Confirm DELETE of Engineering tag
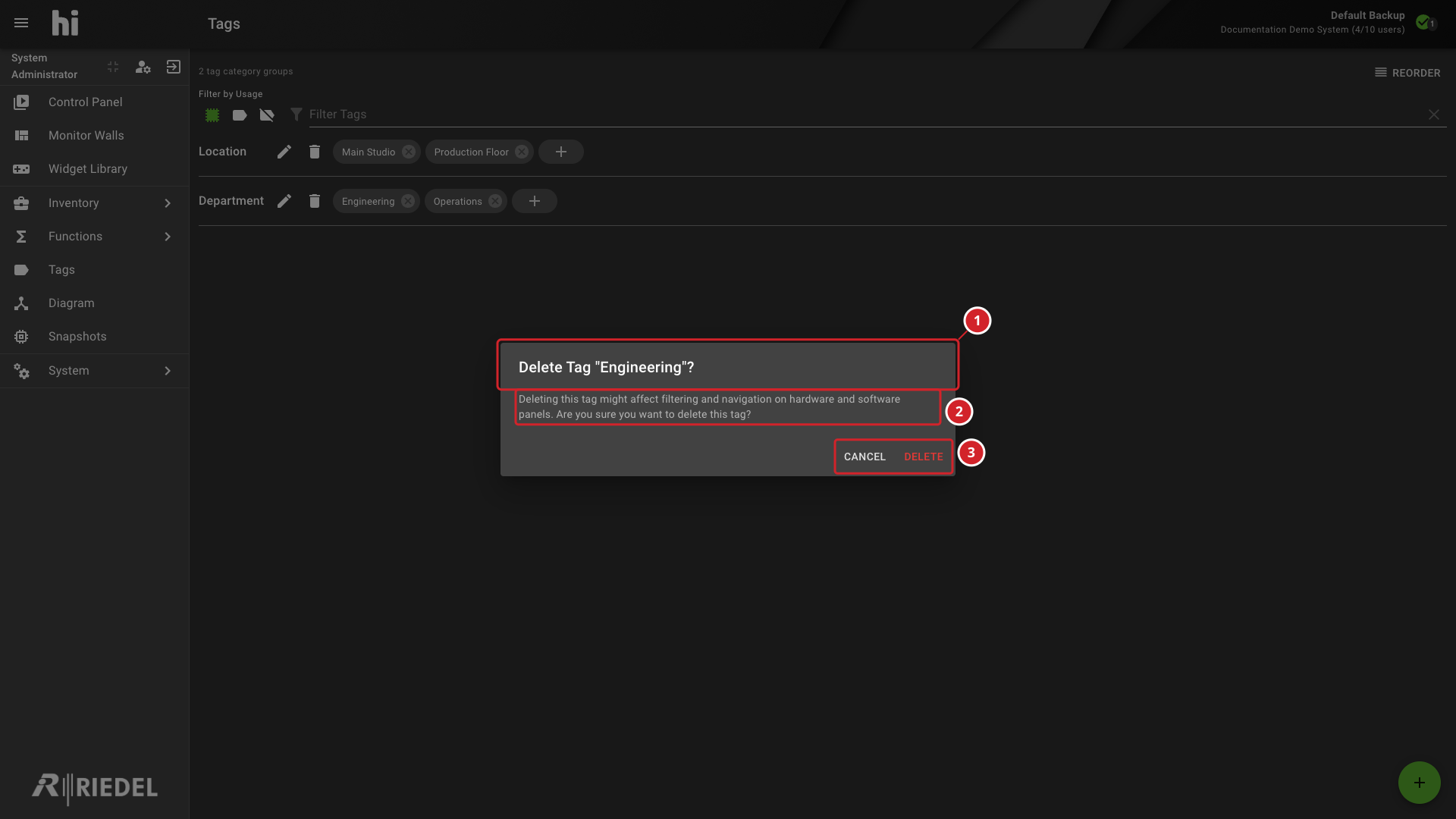This screenshot has width=1456, height=819. coord(924,457)
